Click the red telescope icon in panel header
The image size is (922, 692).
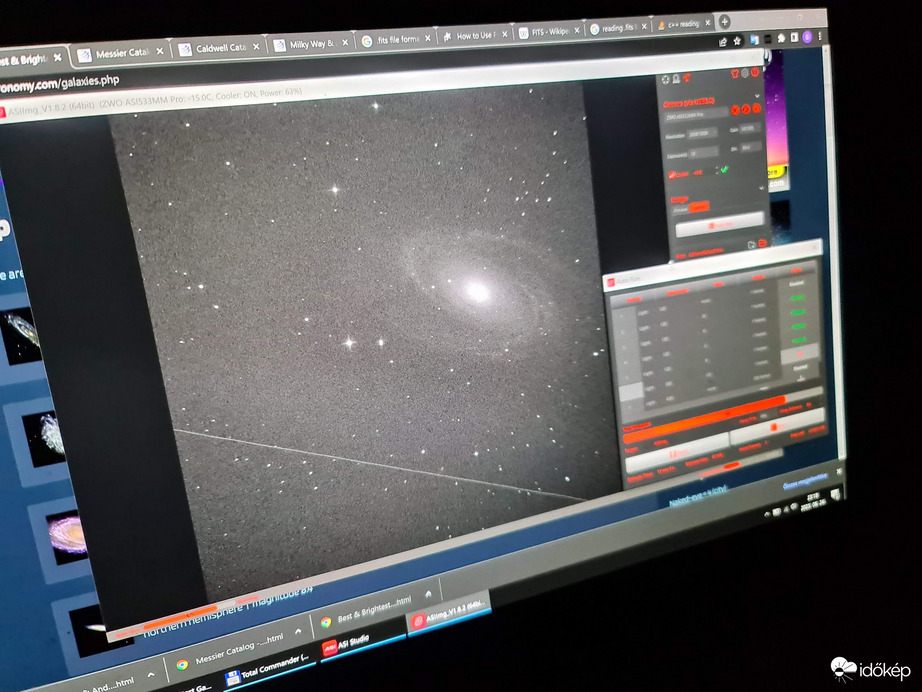coord(687,78)
